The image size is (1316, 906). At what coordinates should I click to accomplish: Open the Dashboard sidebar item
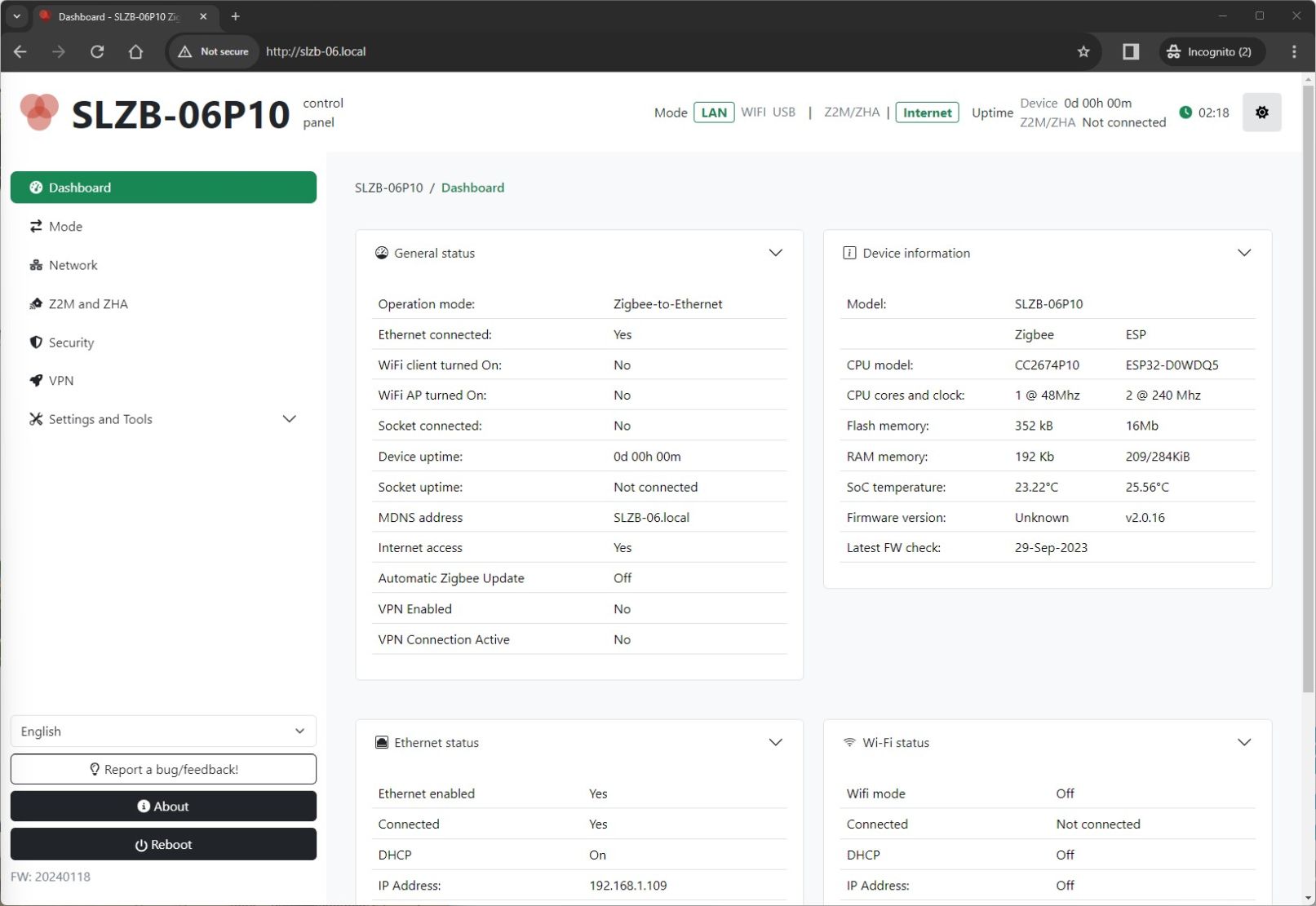coord(163,188)
